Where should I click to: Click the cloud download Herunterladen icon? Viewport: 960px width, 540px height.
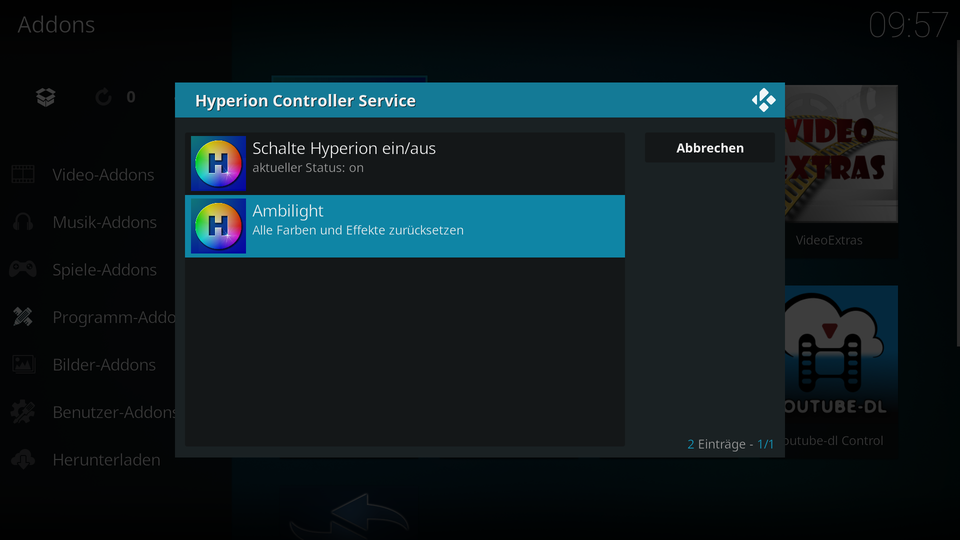pyautogui.click(x=23, y=459)
